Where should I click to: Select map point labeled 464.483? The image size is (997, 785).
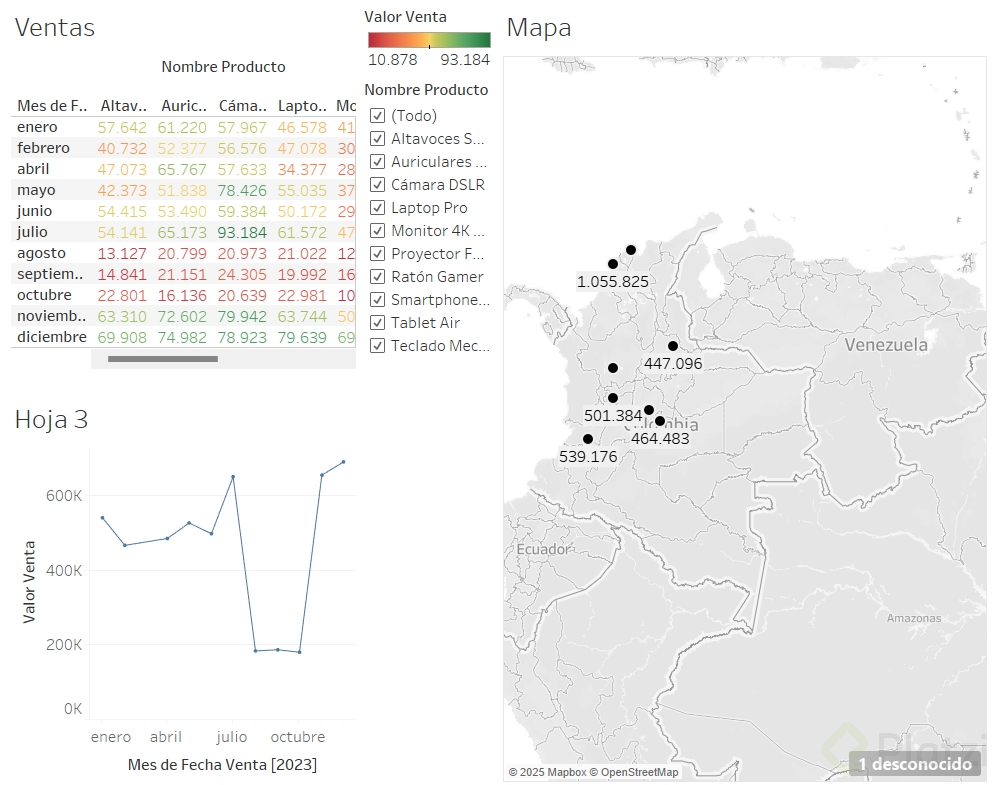(x=660, y=421)
